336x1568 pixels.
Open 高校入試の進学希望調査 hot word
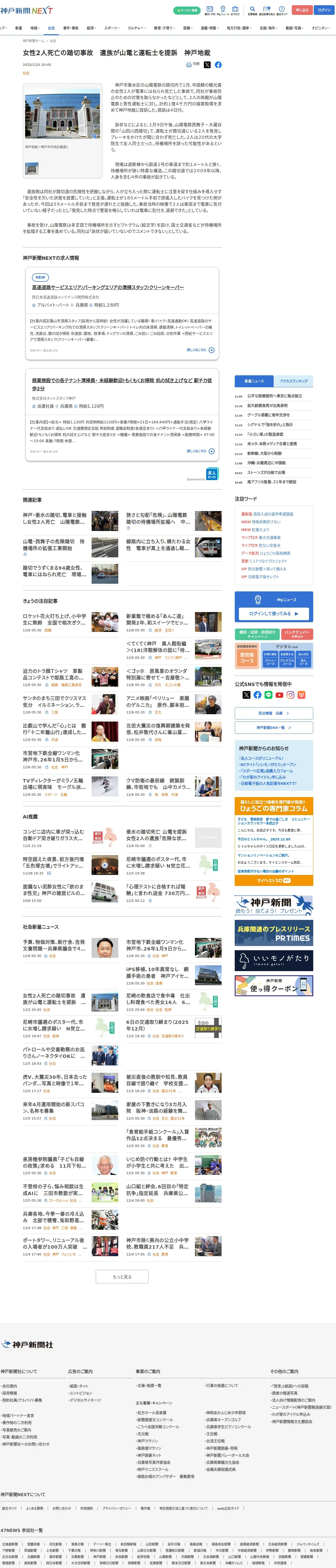point(273,514)
